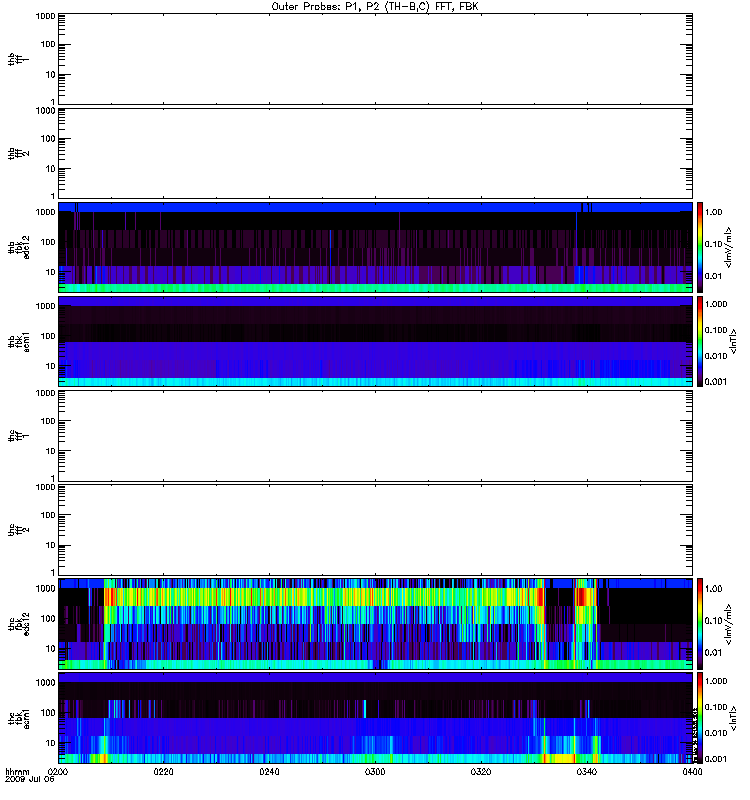This screenshot has height=800, width=750.
Task: Click the '2009 Jul 06' date label
Action: tap(30, 779)
